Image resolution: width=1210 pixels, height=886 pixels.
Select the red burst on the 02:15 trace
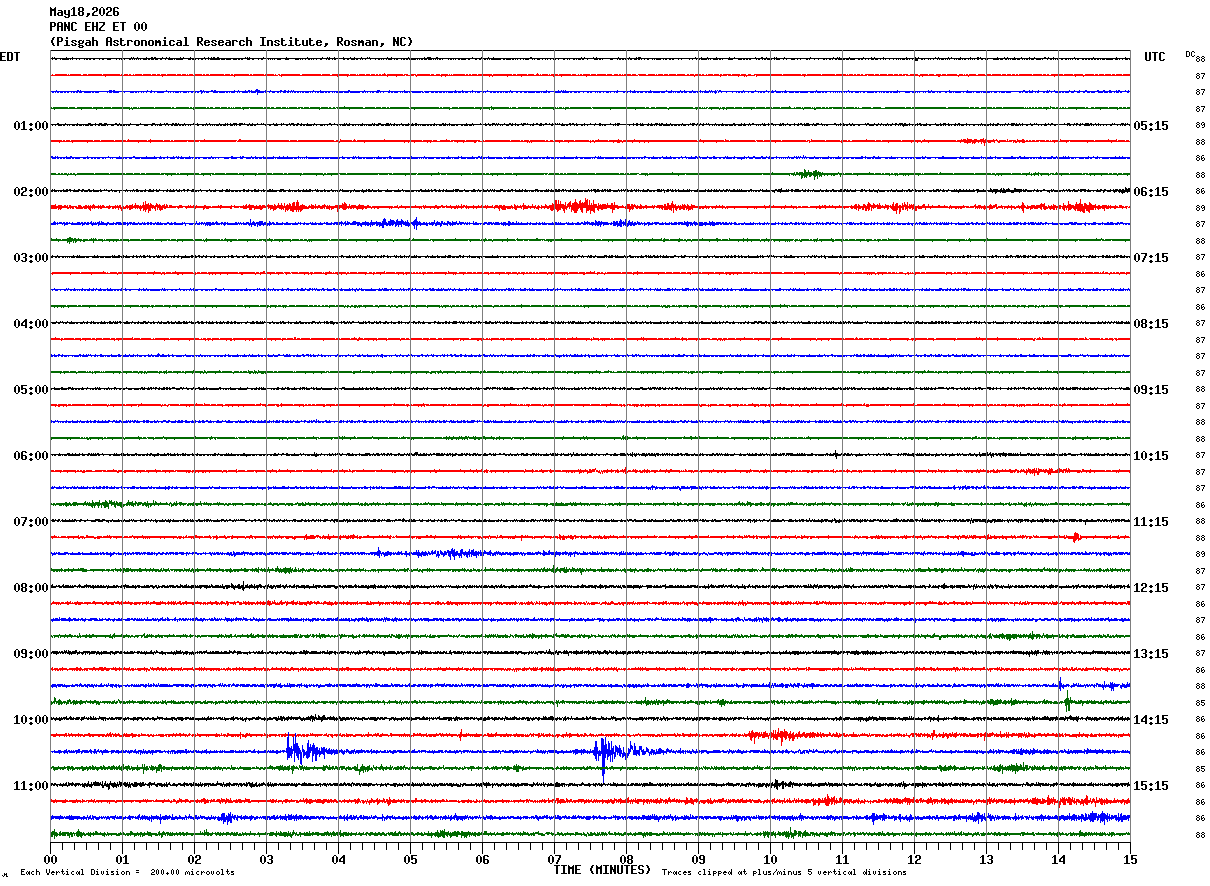tap(585, 207)
